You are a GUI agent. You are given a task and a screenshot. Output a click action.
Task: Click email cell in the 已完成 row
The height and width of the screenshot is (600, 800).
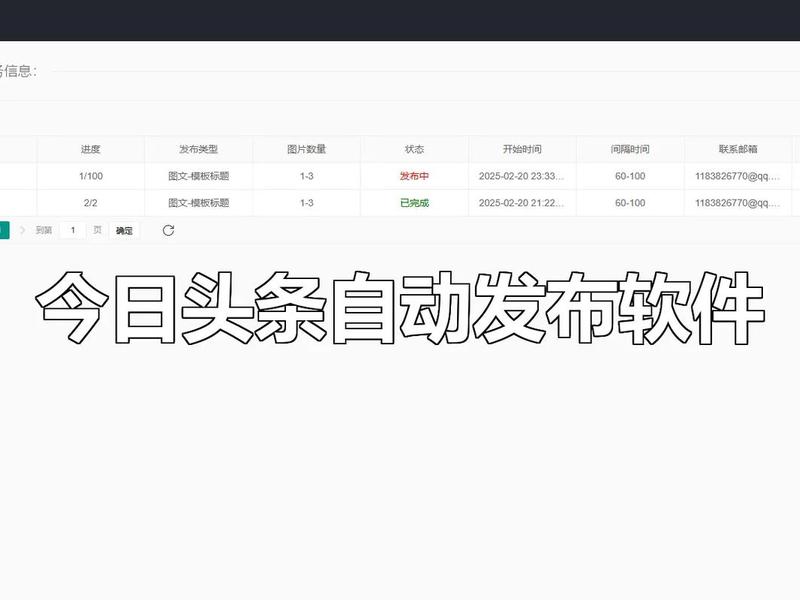(738, 203)
